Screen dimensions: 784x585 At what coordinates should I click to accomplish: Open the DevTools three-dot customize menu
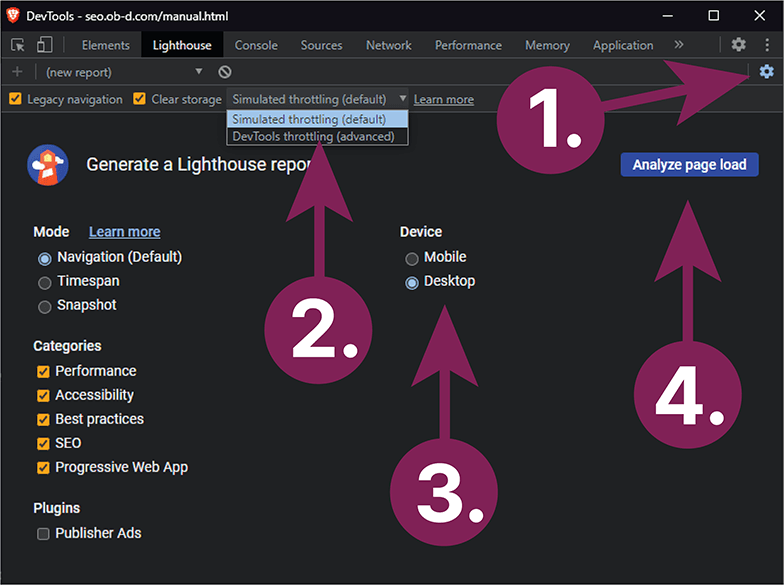[767, 45]
